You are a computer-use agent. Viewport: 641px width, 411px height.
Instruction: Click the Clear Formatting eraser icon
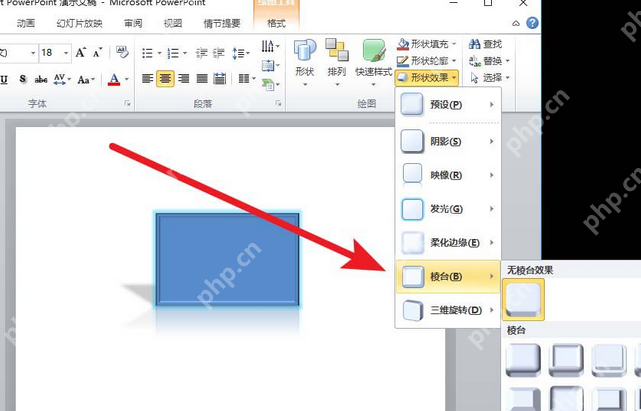122,52
